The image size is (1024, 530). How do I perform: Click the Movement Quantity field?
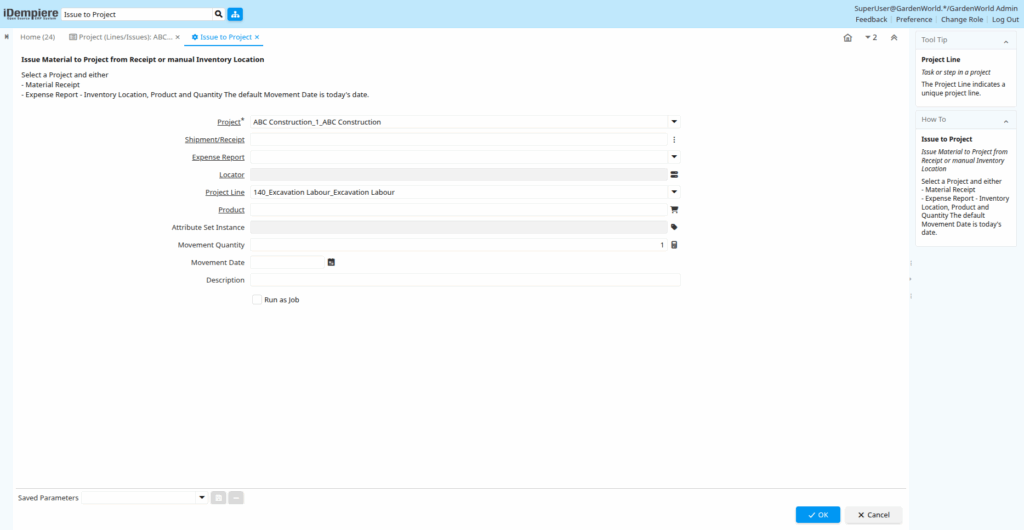pos(458,245)
